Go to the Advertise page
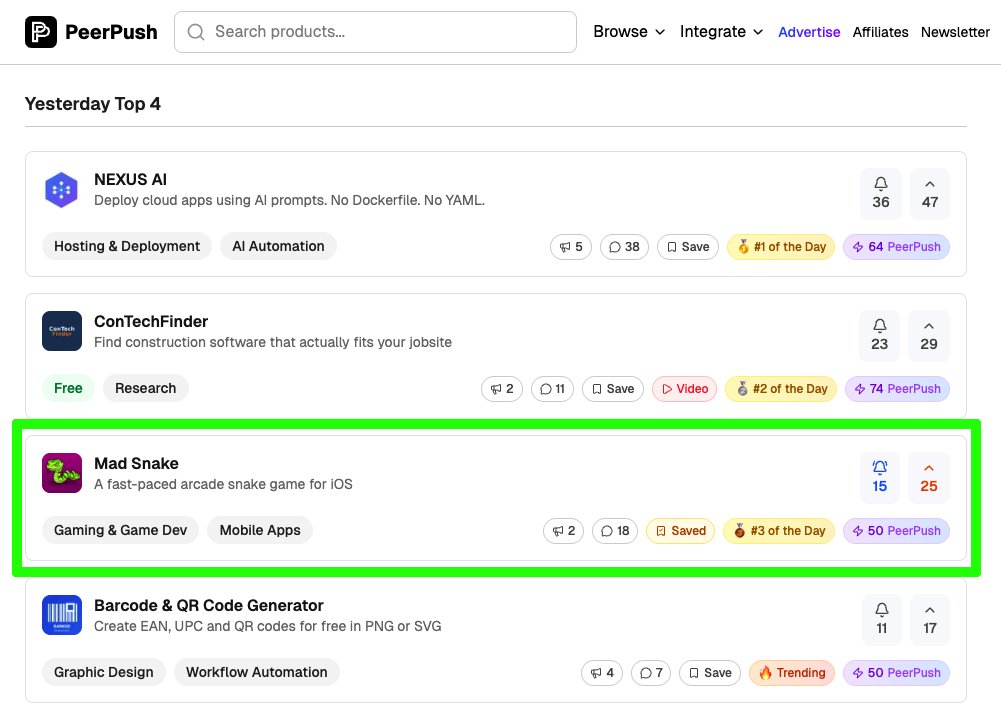This screenshot has width=1001, height=715. click(x=809, y=32)
